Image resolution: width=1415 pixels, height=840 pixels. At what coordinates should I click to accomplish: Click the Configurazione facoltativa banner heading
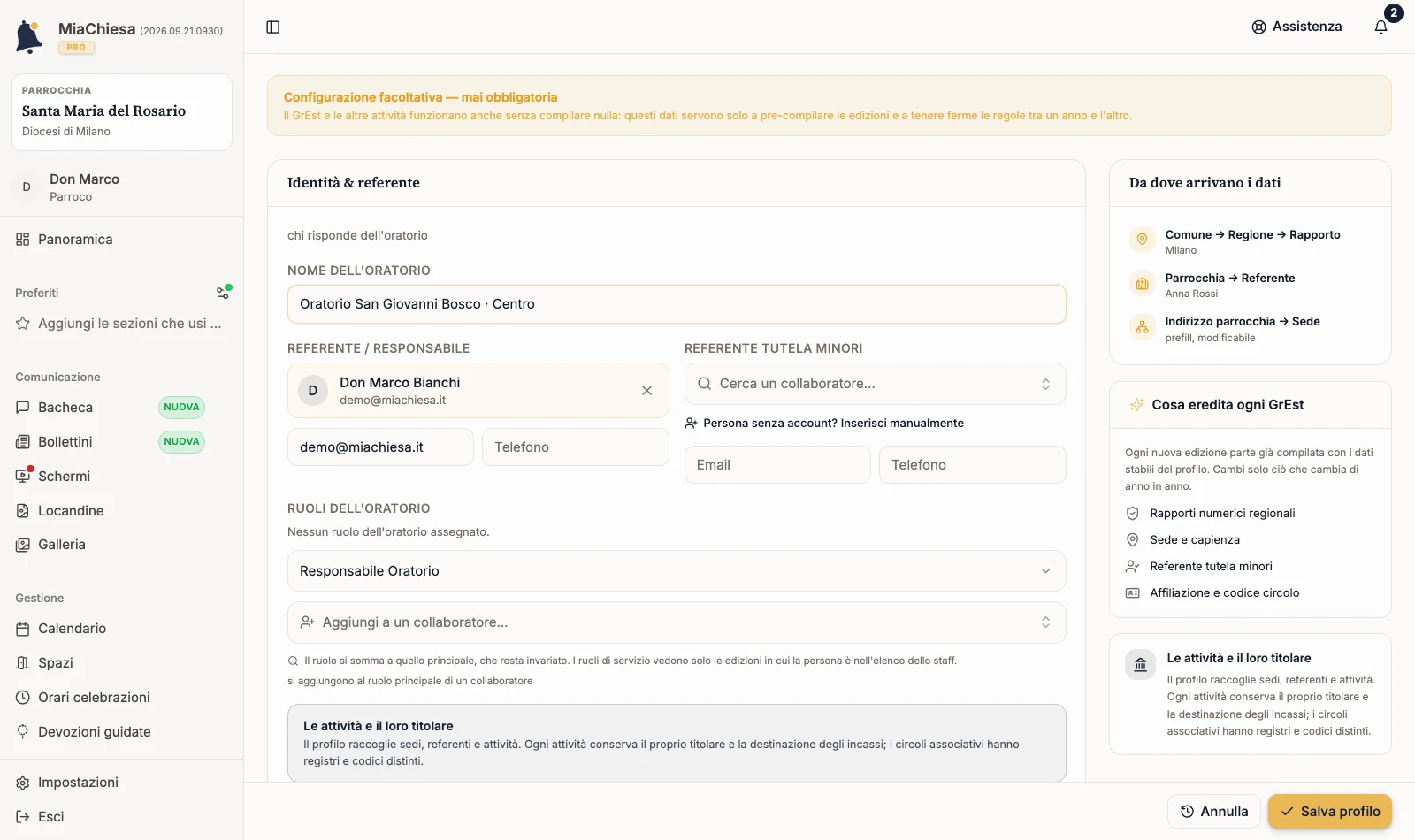click(420, 97)
